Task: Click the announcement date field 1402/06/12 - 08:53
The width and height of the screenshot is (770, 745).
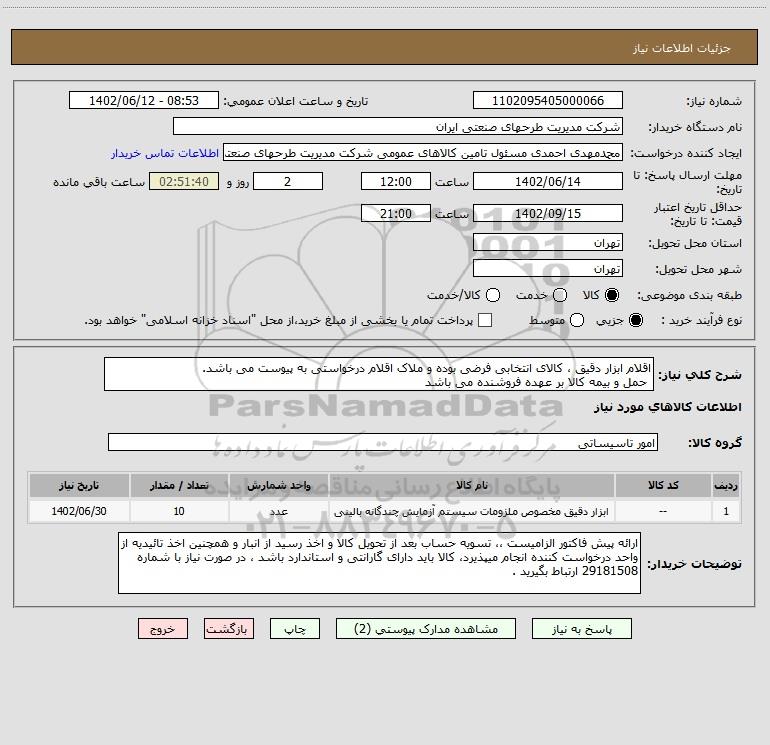Action: coord(144,101)
